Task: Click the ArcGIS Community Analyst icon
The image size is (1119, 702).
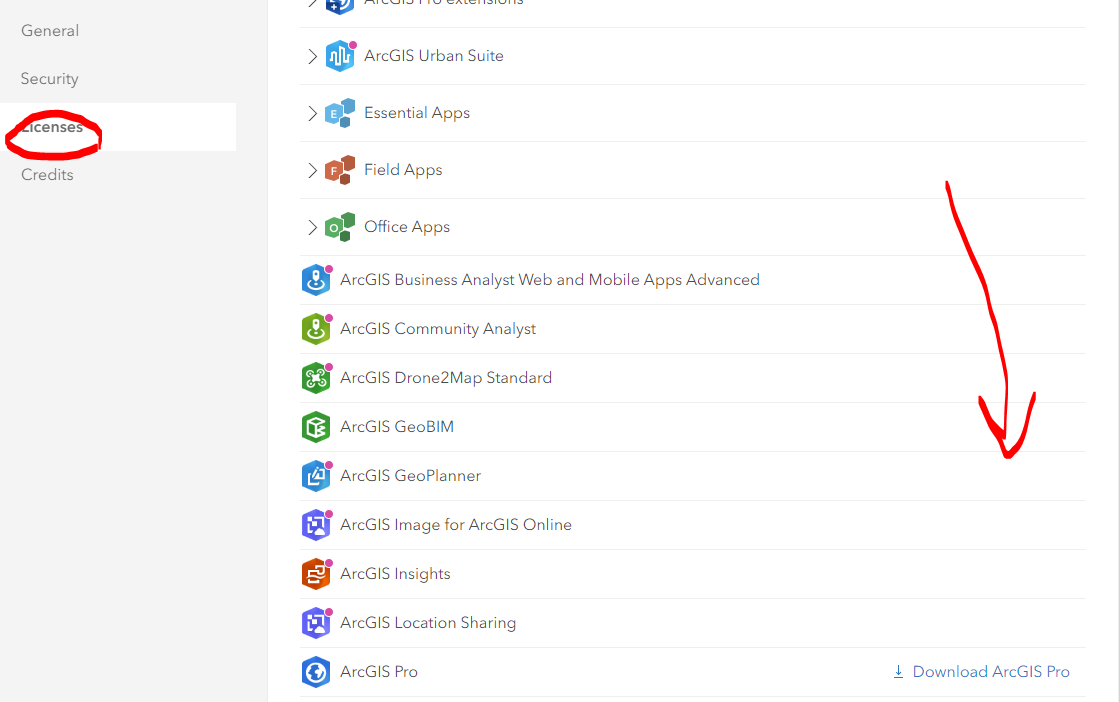Action: (316, 329)
